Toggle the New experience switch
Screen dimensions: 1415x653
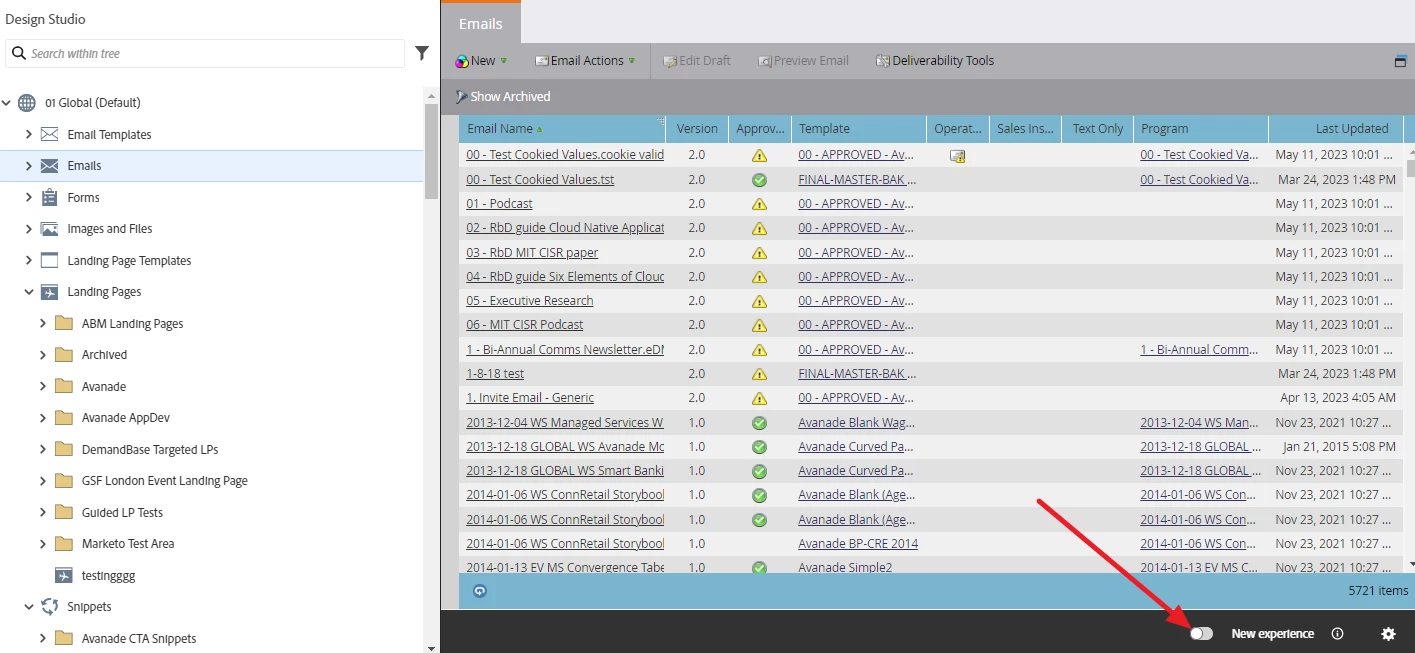1201,634
